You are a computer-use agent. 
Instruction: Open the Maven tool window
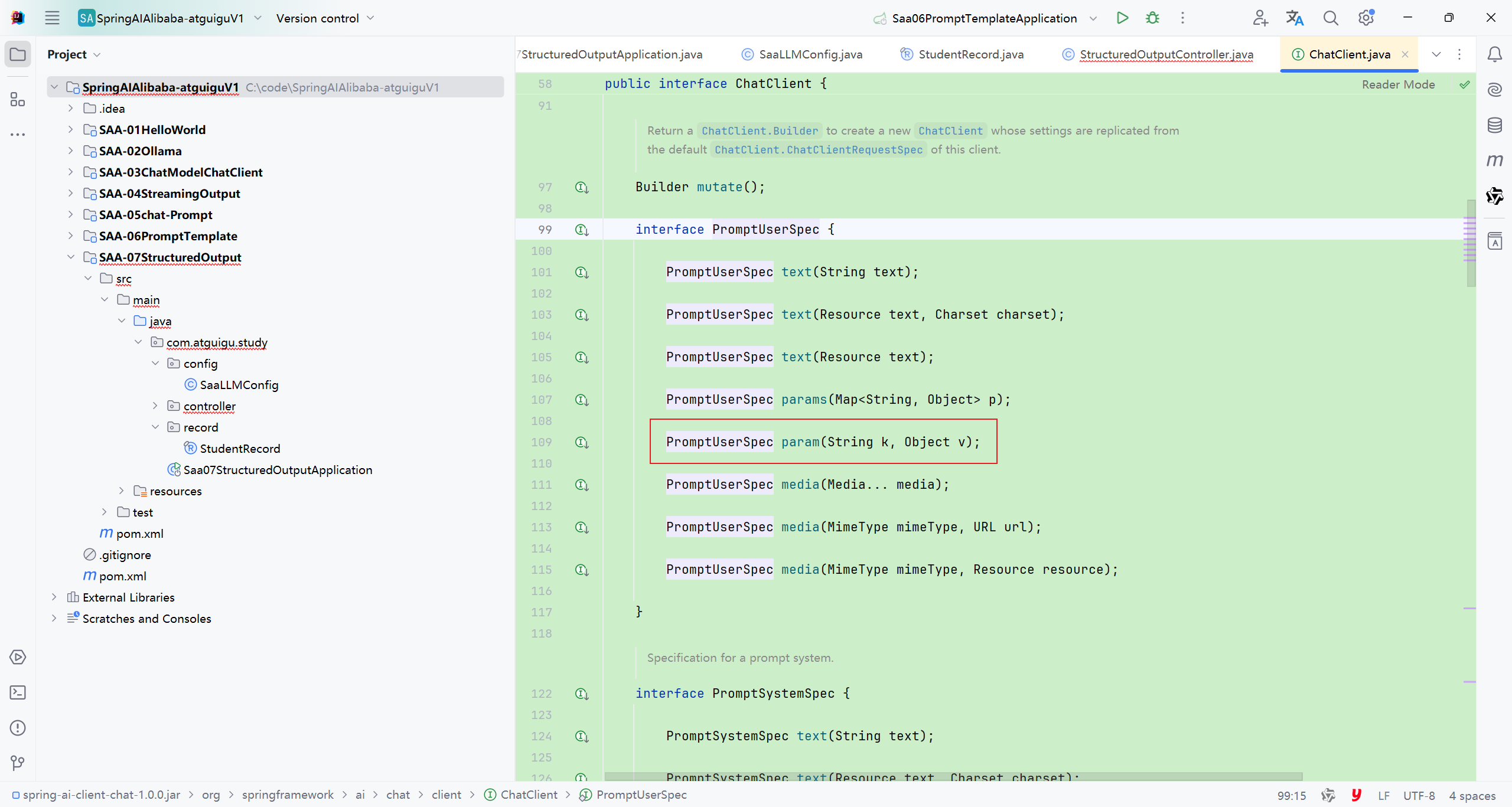tap(1494, 160)
